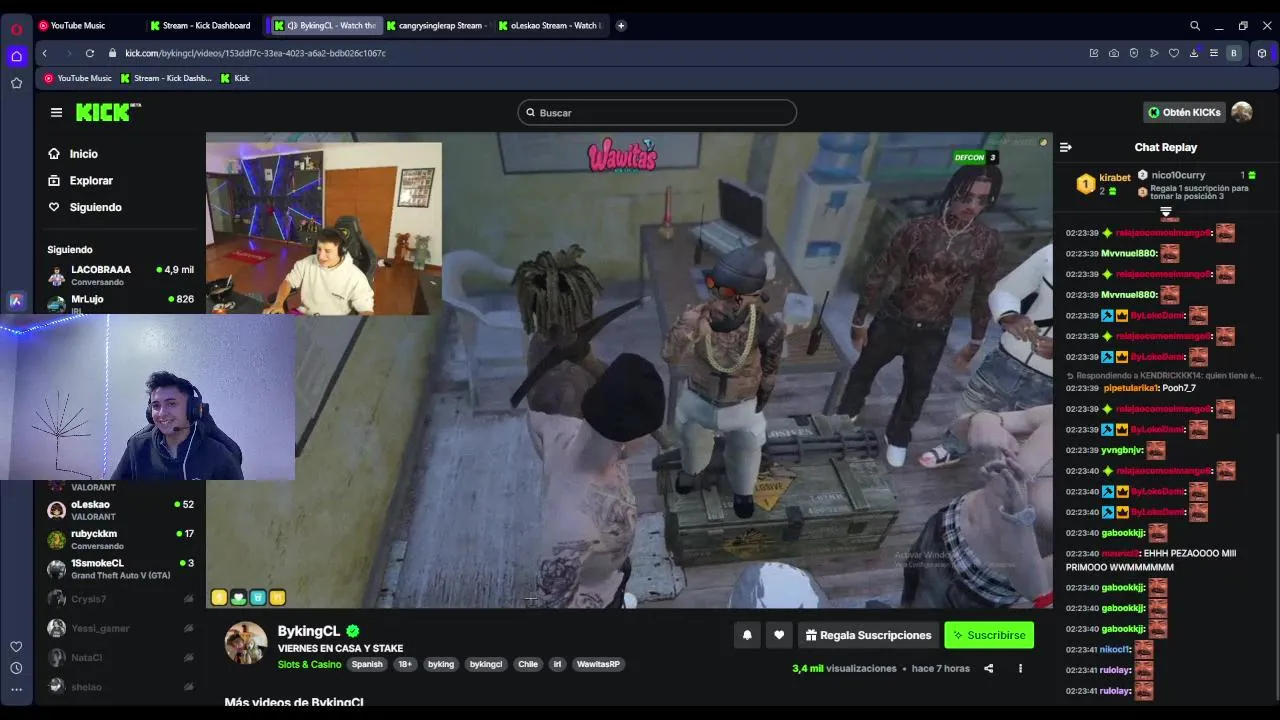Open Kick bookmark in bookmarks bar
The image size is (1280, 720).
click(x=235, y=78)
